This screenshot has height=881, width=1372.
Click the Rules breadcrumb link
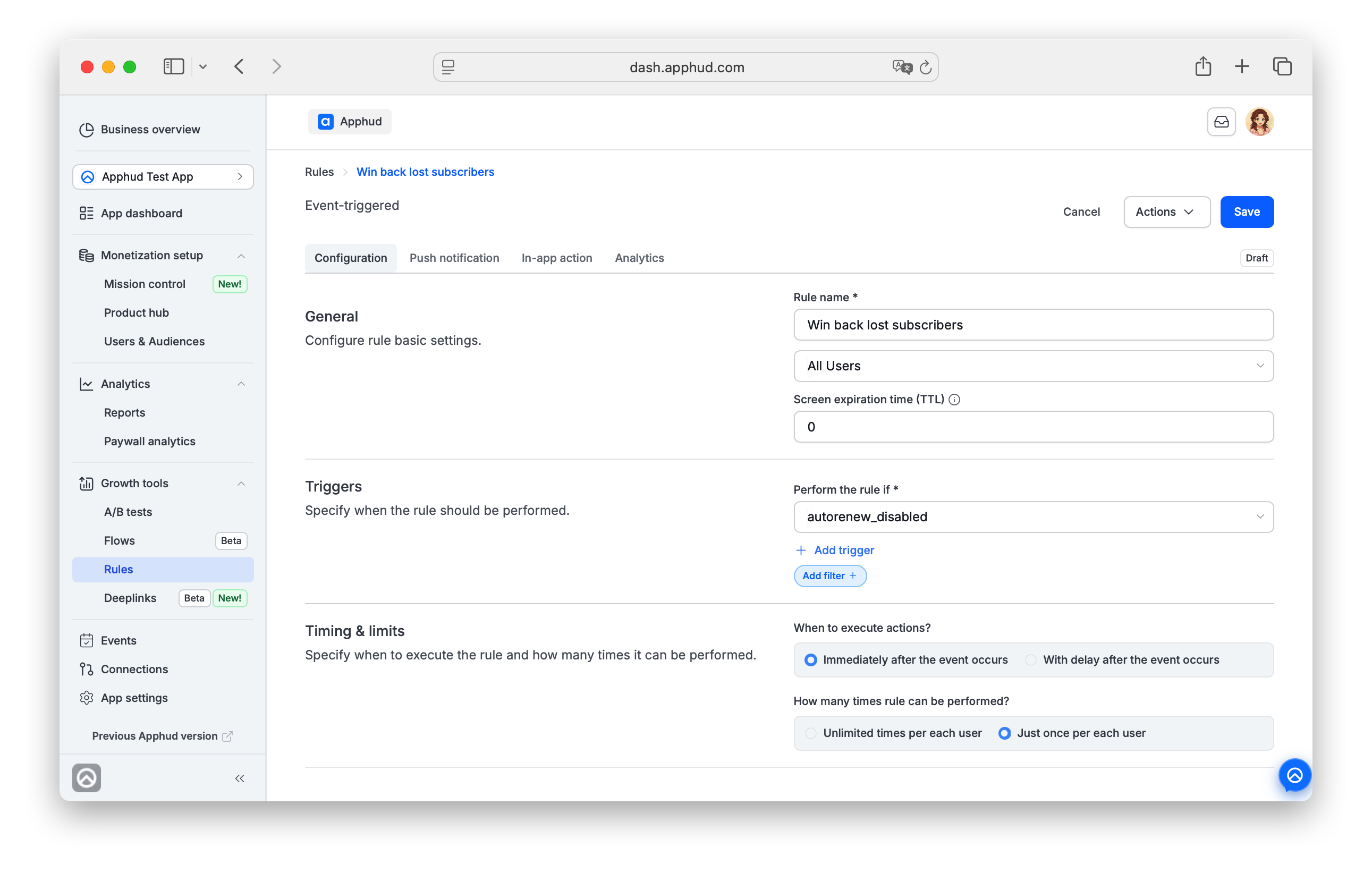[x=319, y=172]
